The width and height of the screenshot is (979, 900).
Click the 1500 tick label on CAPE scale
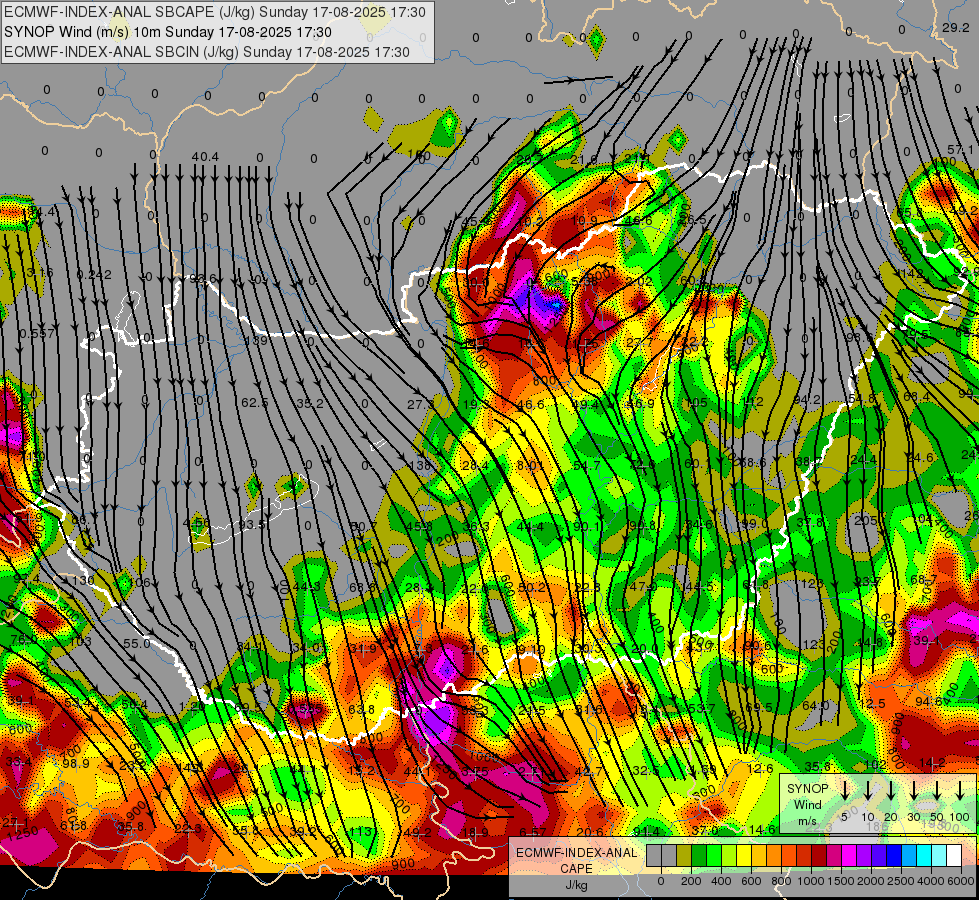point(840,881)
